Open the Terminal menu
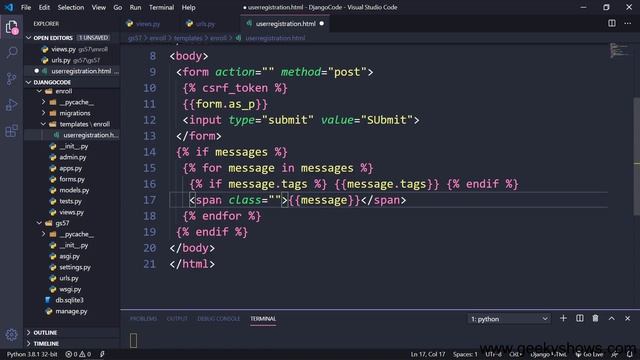 click(161, 7)
